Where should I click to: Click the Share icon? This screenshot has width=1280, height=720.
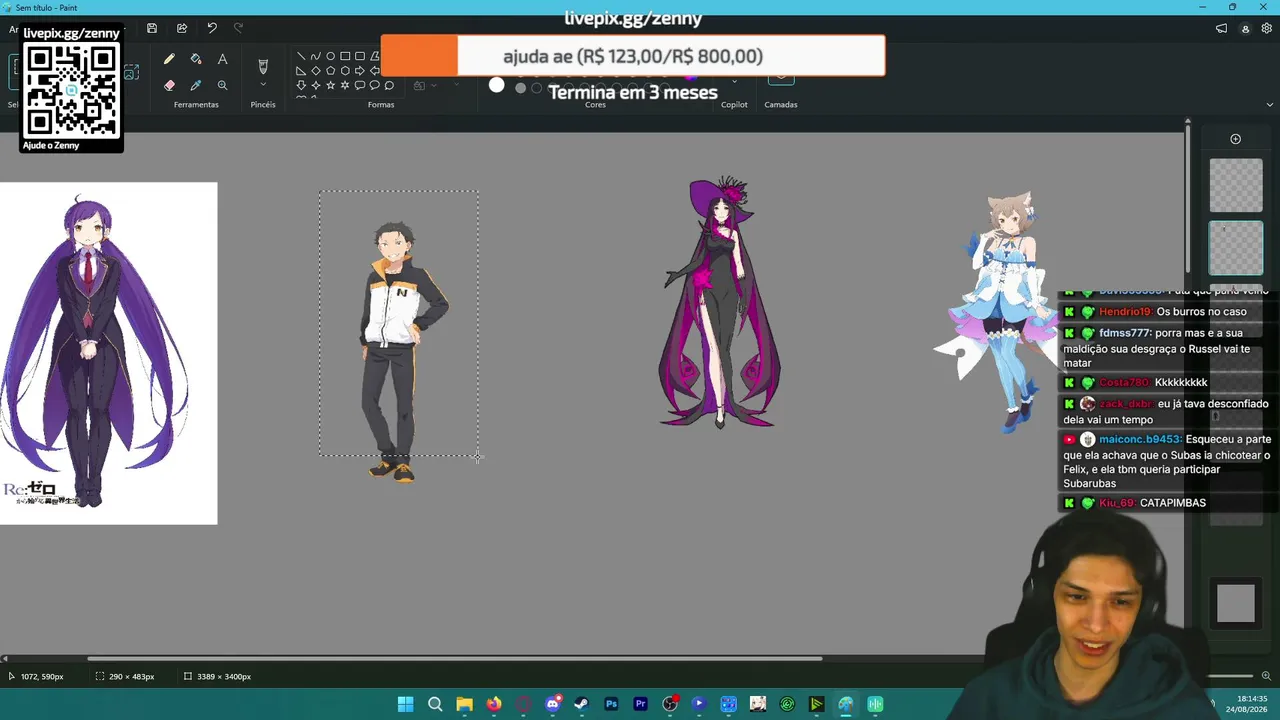[x=182, y=28]
